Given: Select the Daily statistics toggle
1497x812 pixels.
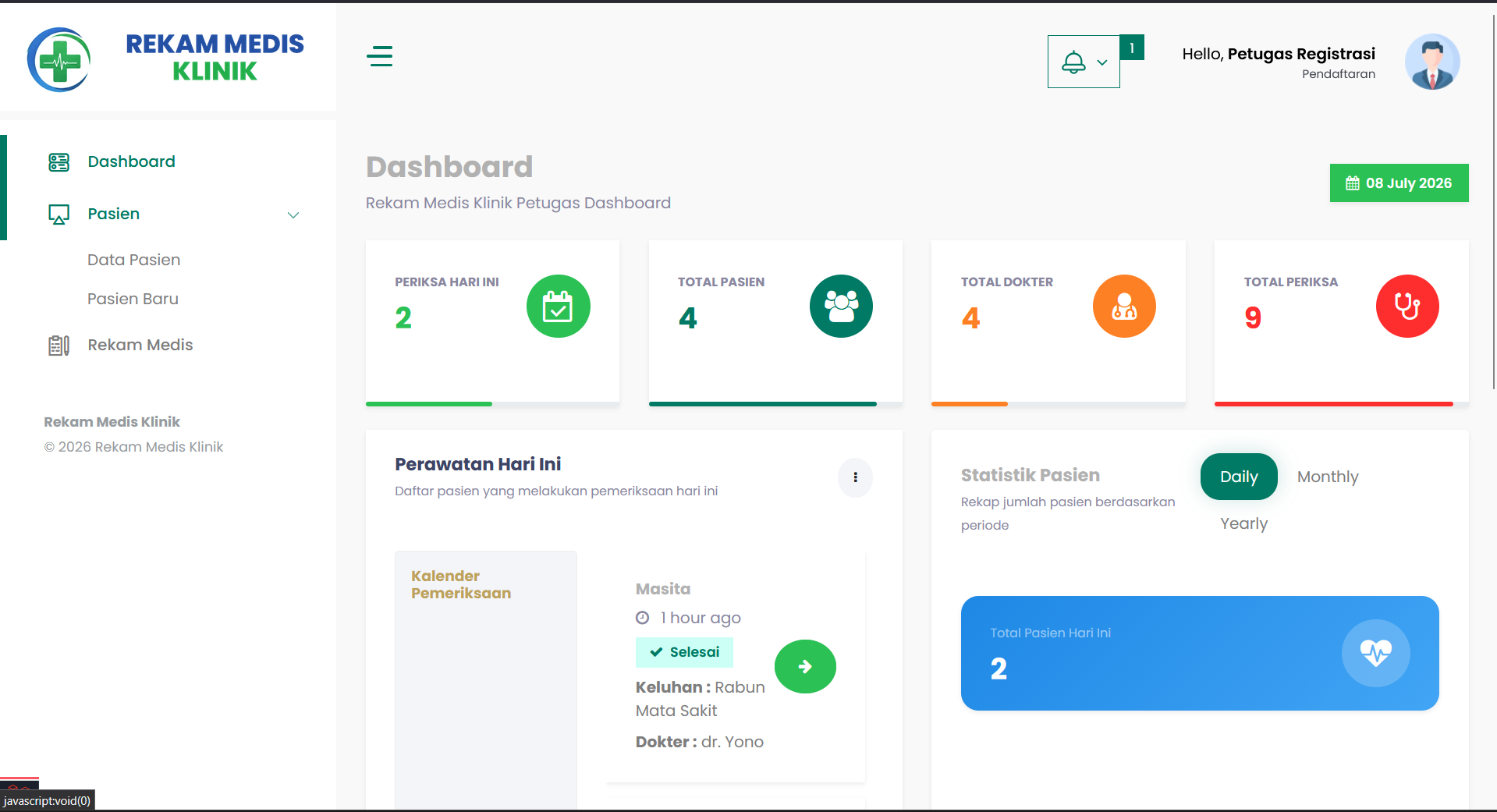Looking at the screenshot, I should [x=1239, y=477].
